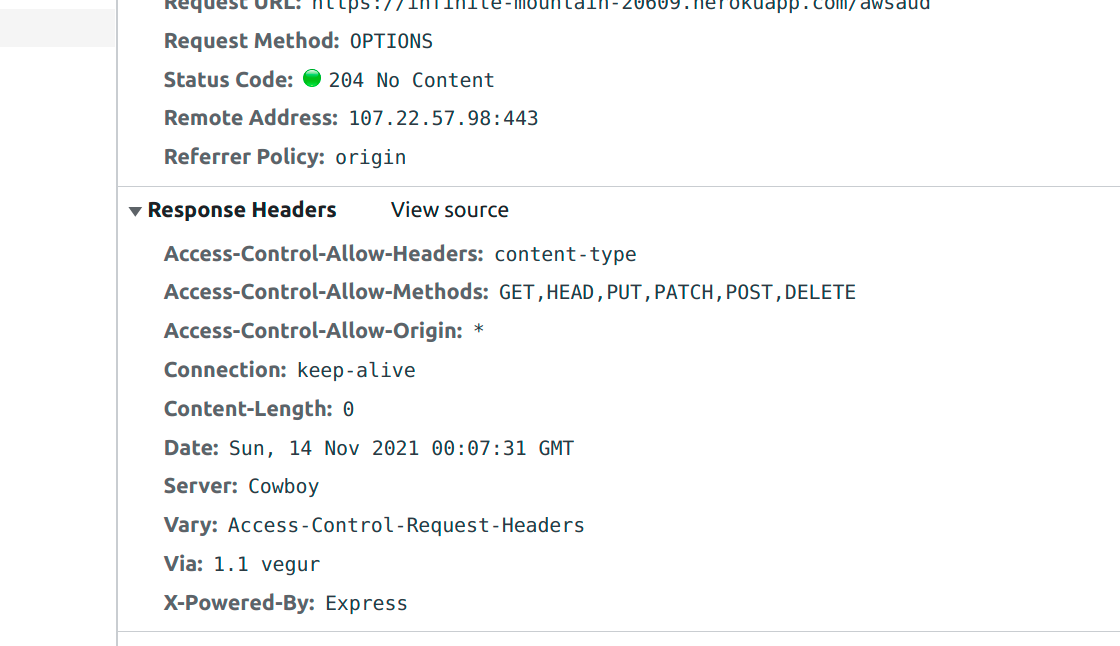
Task: Click the Access-Control-Allow-Headers header label
Action: 321,253
